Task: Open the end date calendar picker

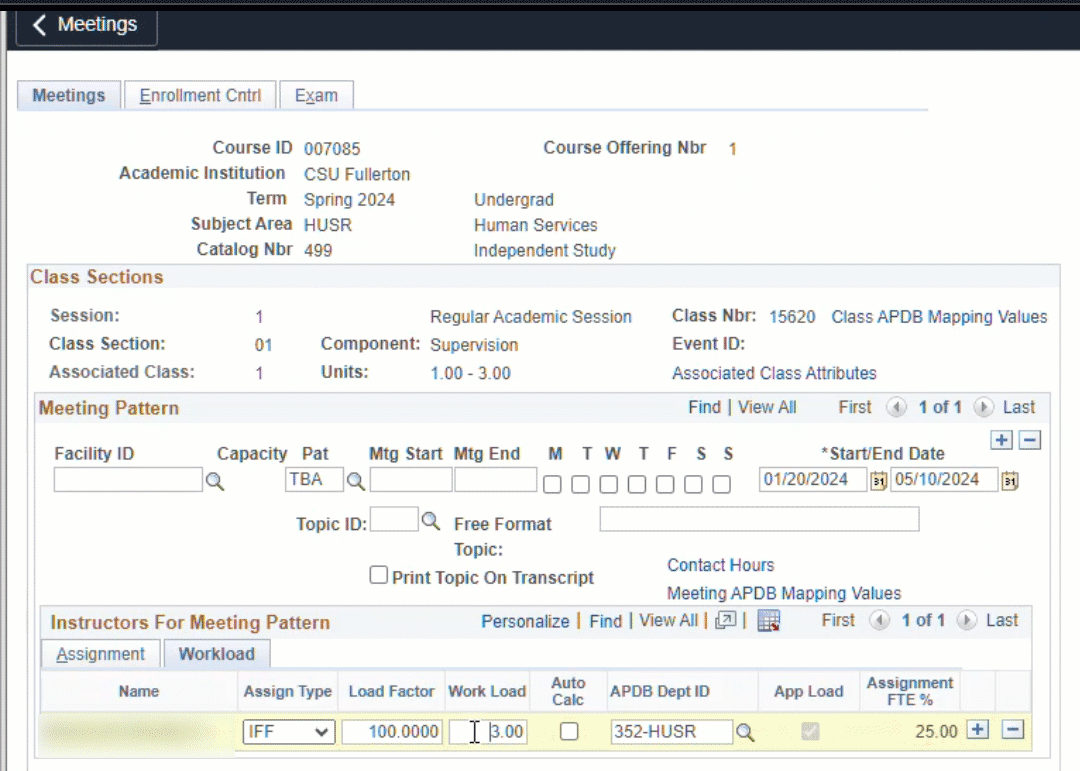Action: click(x=1010, y=481)
